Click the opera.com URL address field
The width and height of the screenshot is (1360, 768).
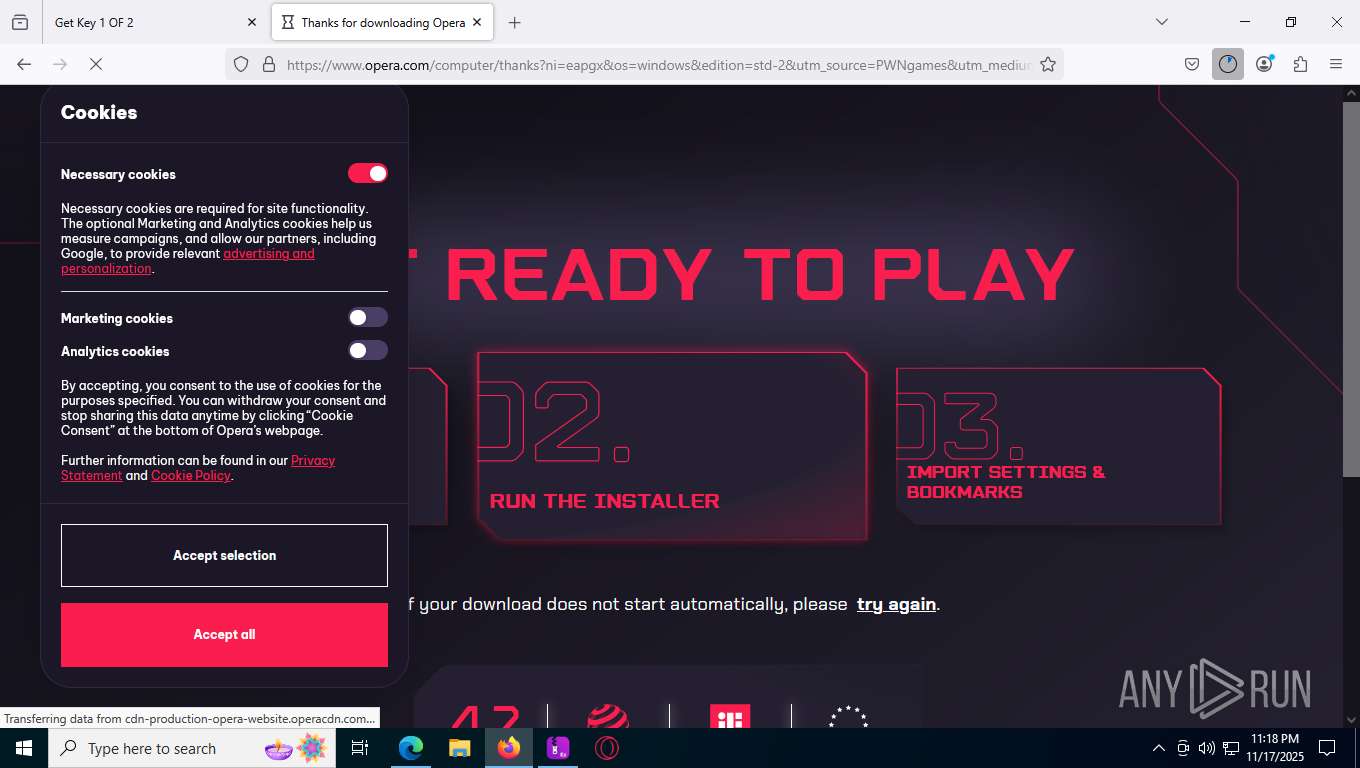pos(658,64)
